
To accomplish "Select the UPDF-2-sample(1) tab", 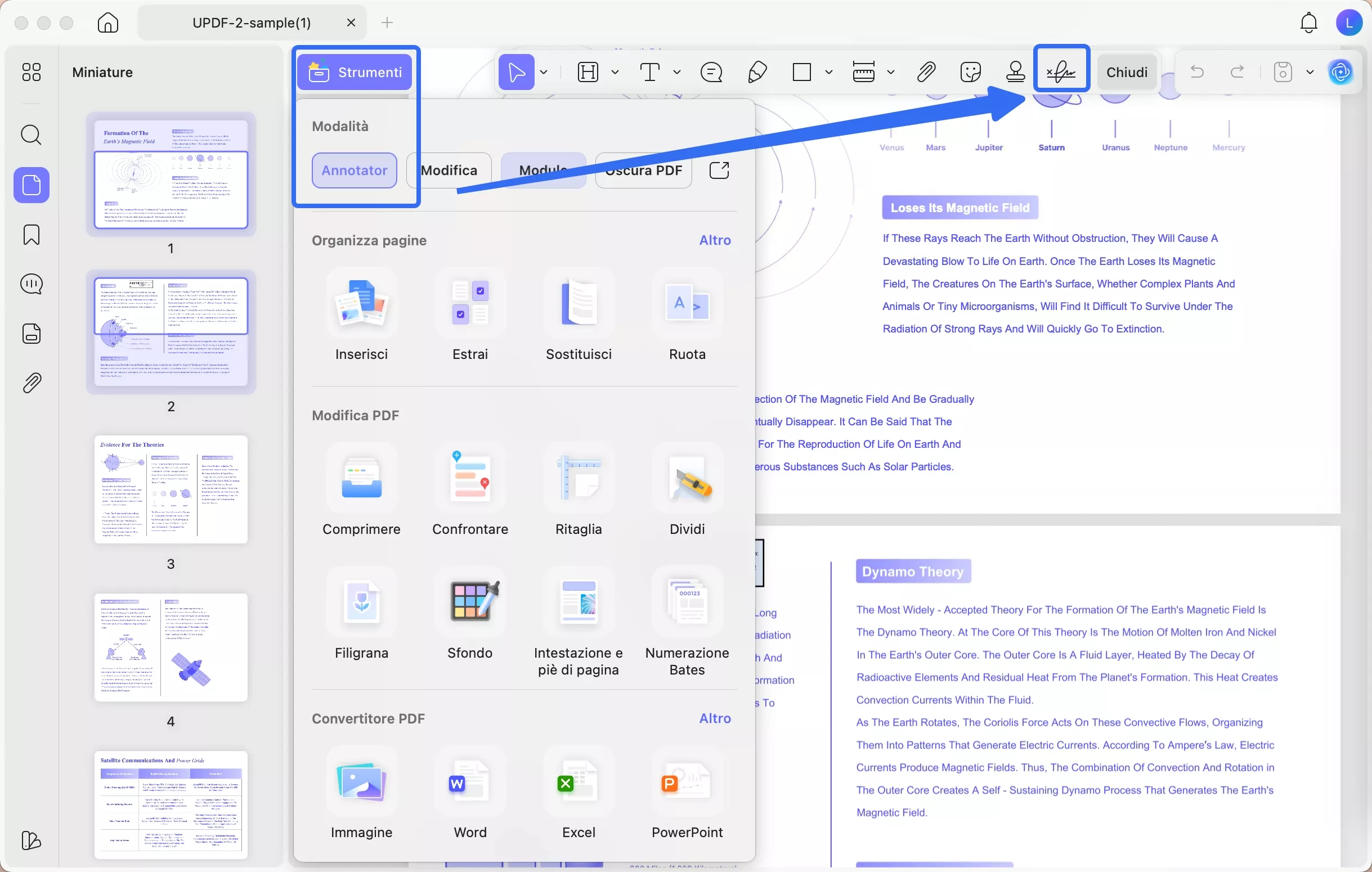I will click(x=251, y=23).
